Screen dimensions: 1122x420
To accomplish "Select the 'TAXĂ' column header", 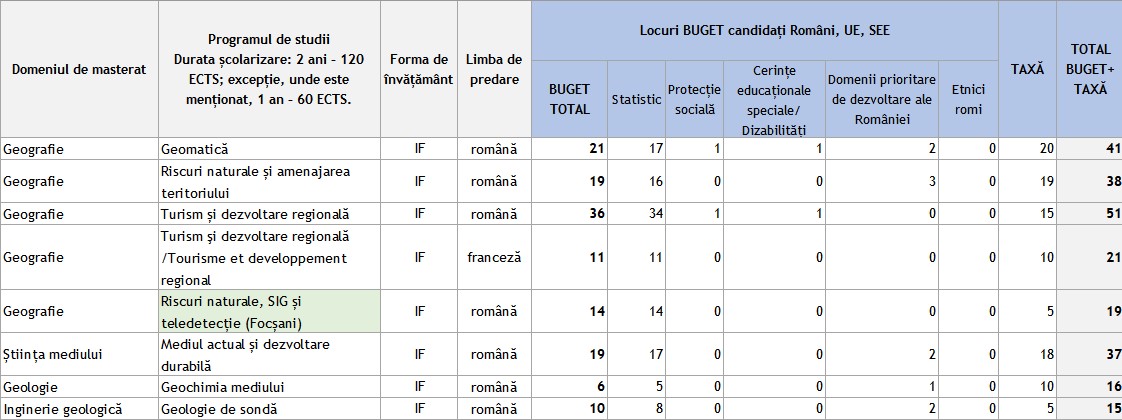I will tap(1028, 69).
